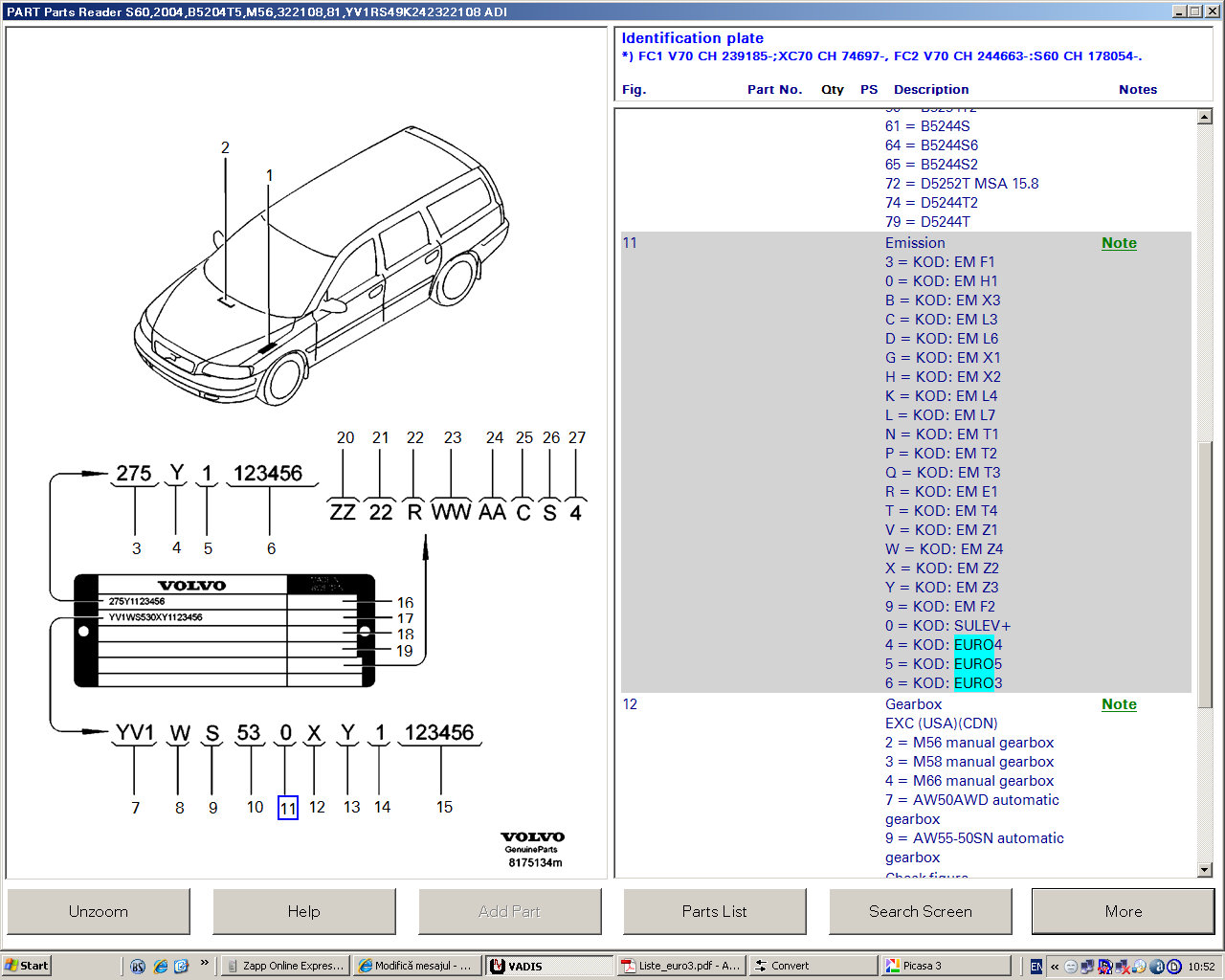Click the Emission description row
This screenshot has width=1225, height=980.
(x=915, y=243)
